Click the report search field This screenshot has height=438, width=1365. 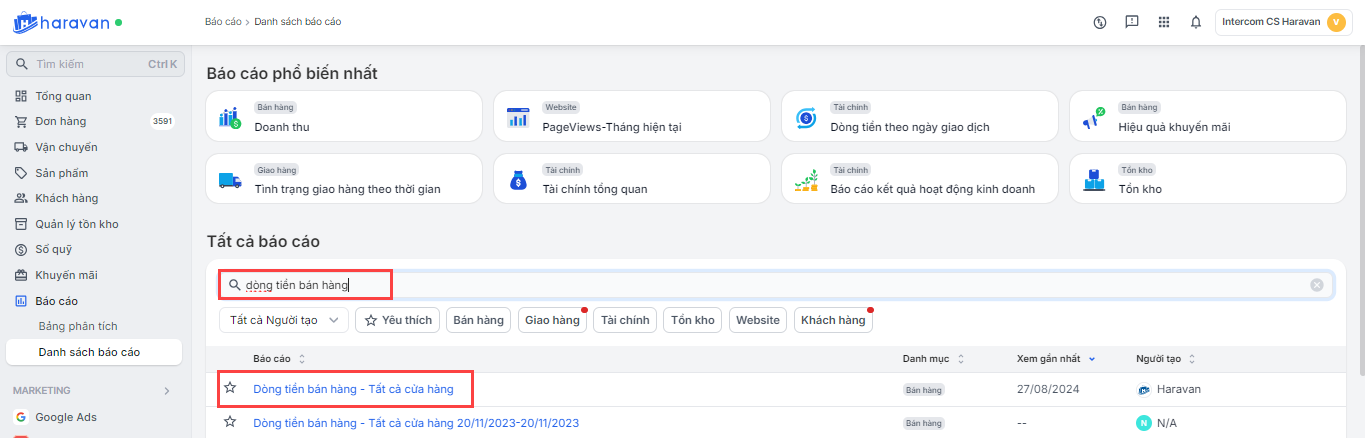tap(775, 285)
